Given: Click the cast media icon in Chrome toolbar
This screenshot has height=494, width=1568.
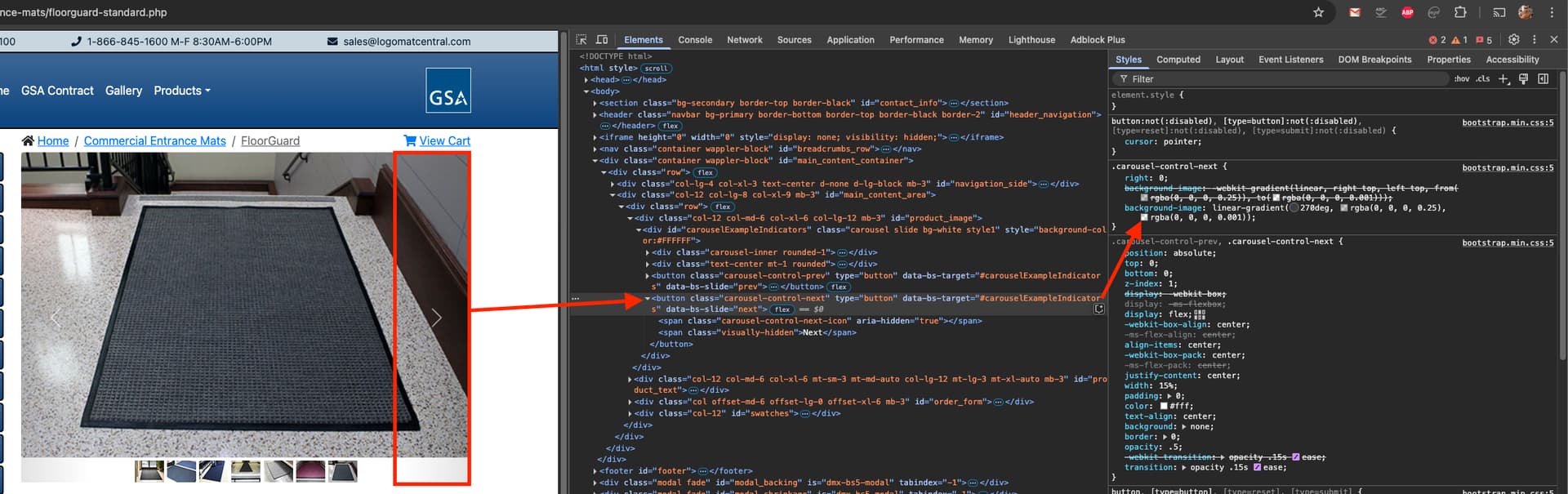Looking at the screenshot, I should click(1499, 12).
